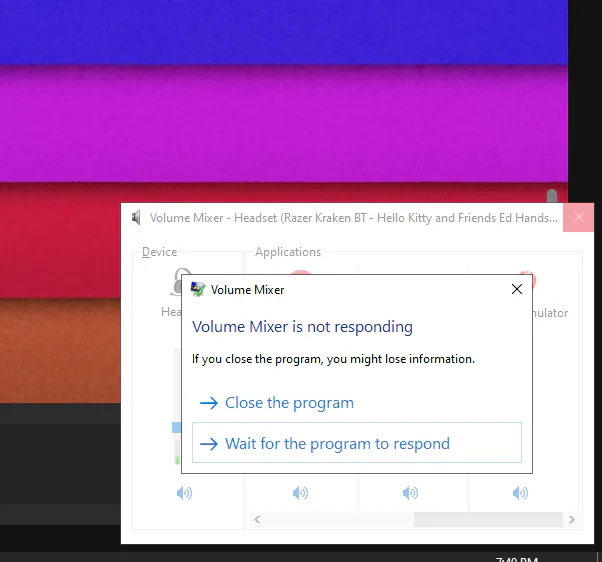
Task: Click 'Volume Mixer is not responding' heading
Action: pyautogui.click(x=302, y=327)
